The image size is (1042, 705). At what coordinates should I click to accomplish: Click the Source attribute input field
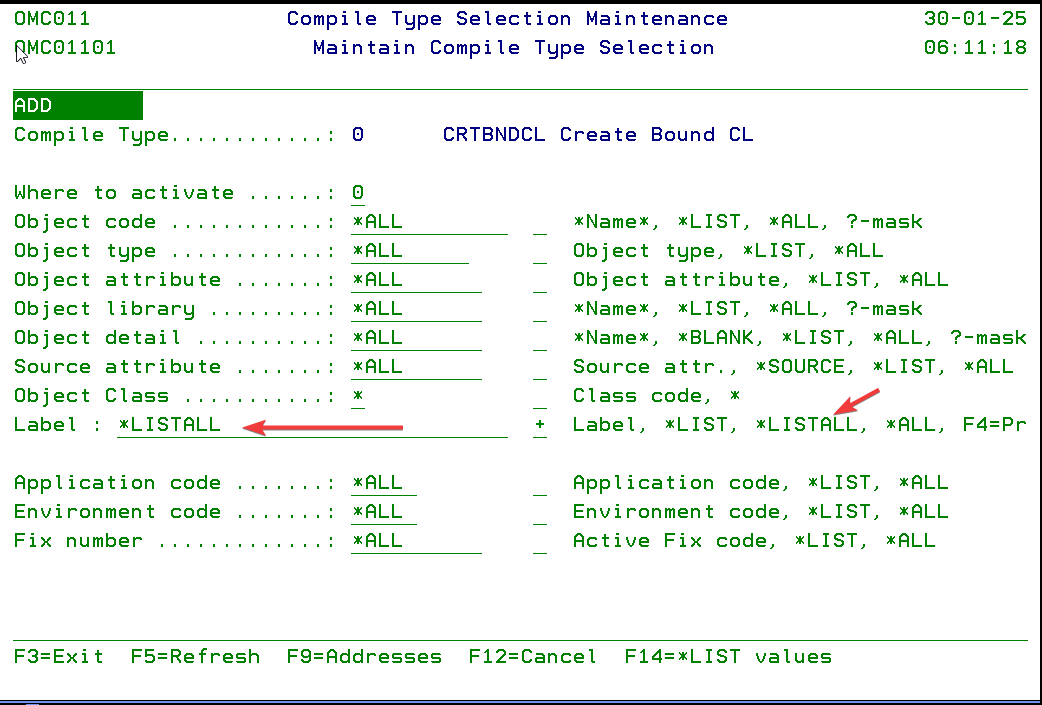click(x=416, y=367)
